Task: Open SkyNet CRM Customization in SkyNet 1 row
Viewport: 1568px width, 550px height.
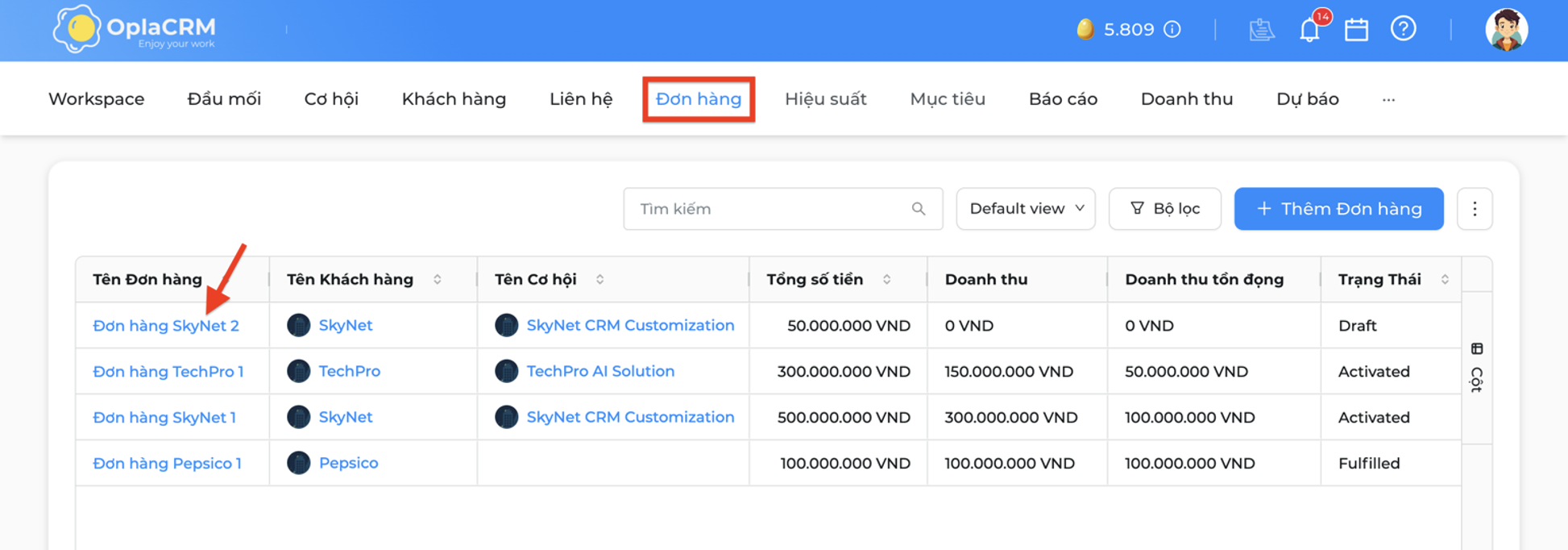Action: pos(630,417)
